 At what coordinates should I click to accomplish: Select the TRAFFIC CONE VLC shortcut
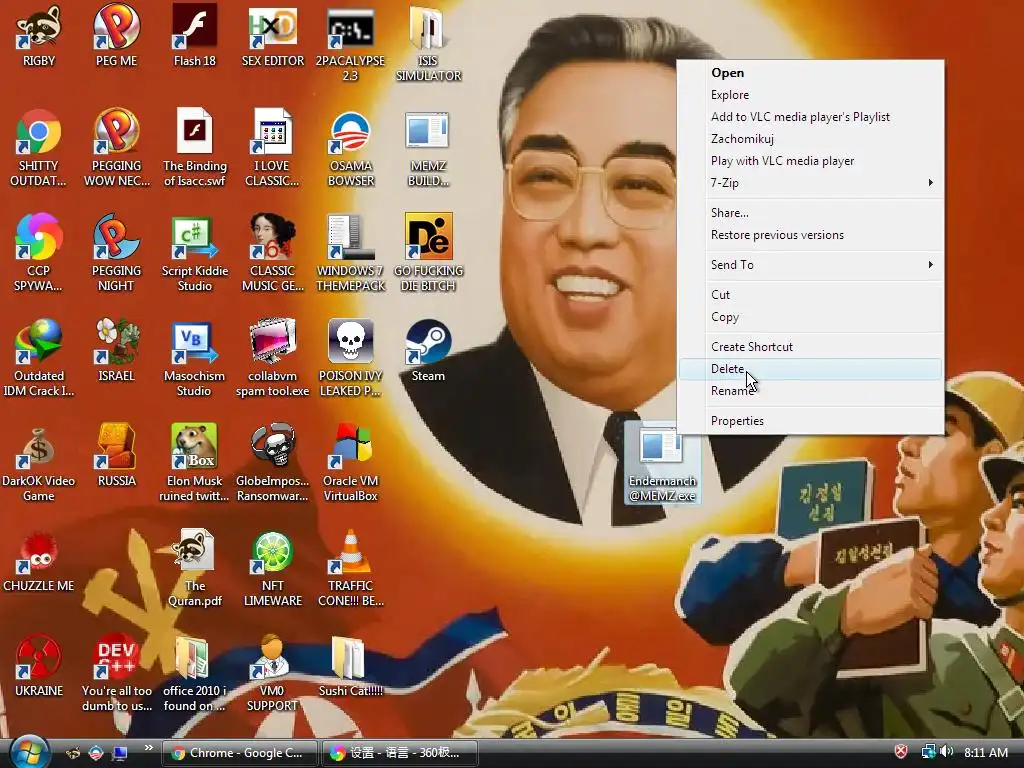click(351, 569)
